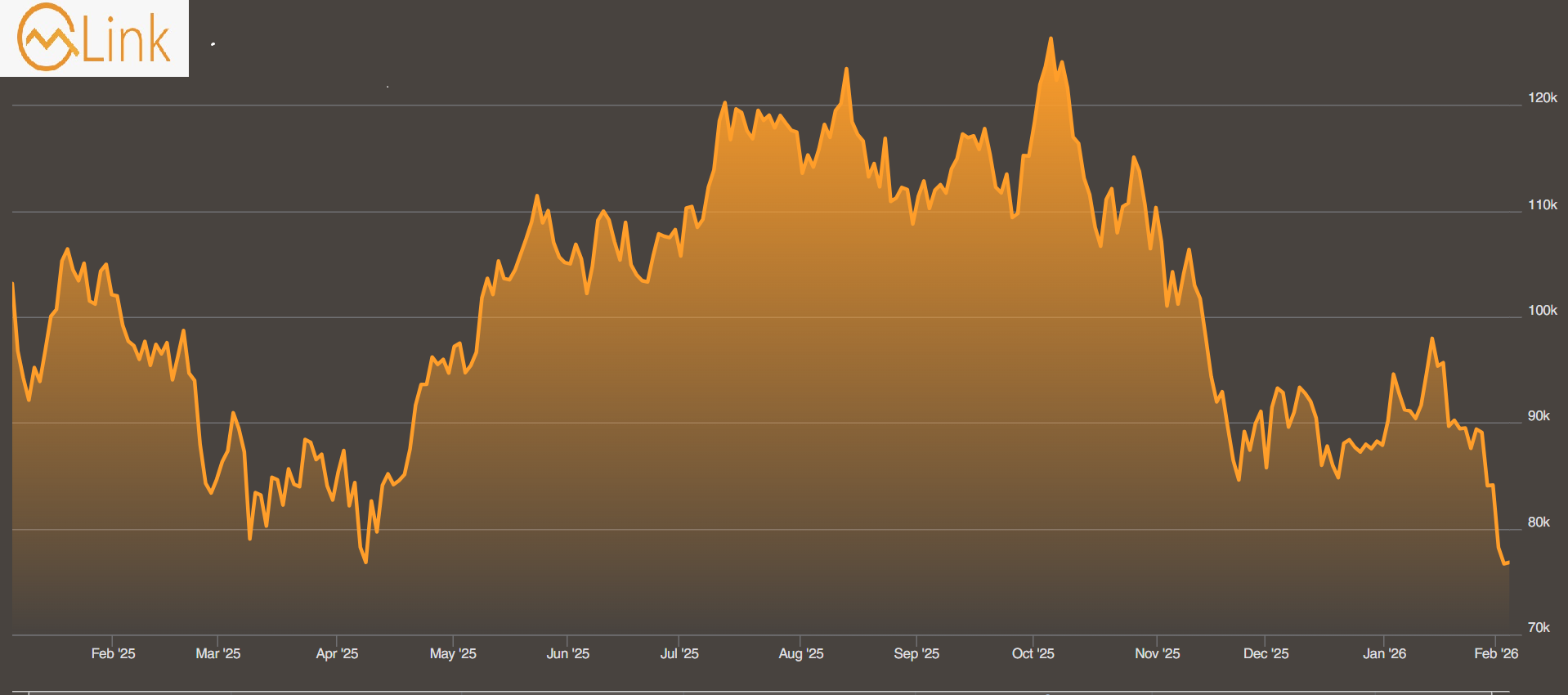Image resolution: width=1568 pixels, height=695 pixels.
Task: Click the Jan '26 date label
Action: coord(1384,653)
